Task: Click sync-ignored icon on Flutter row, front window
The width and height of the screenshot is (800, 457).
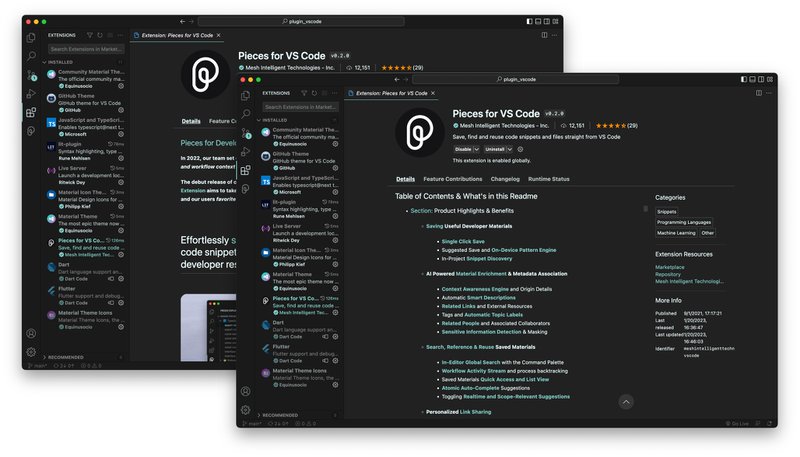Action: (x=325, y=361)
